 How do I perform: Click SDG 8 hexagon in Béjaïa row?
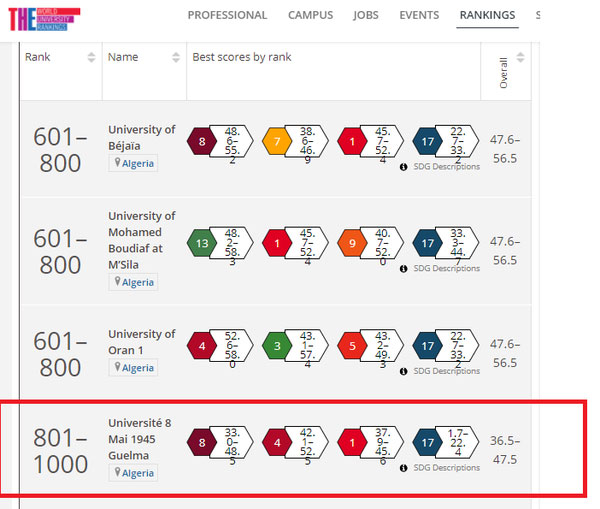[202, 141]
